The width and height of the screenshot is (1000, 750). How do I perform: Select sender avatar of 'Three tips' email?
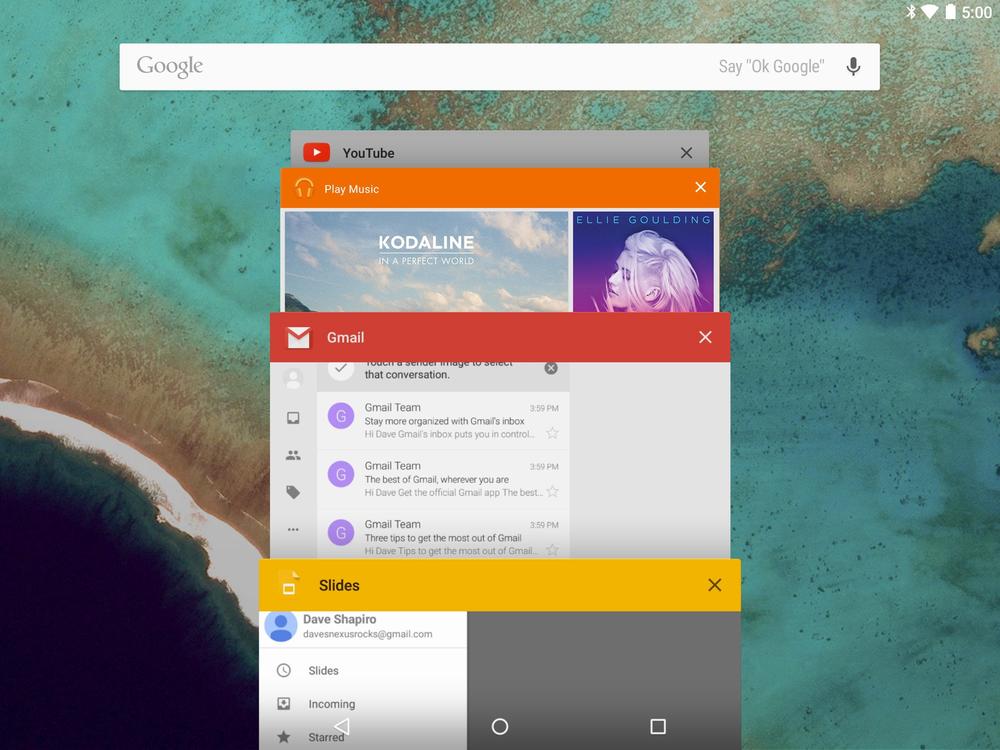point(341,533)
